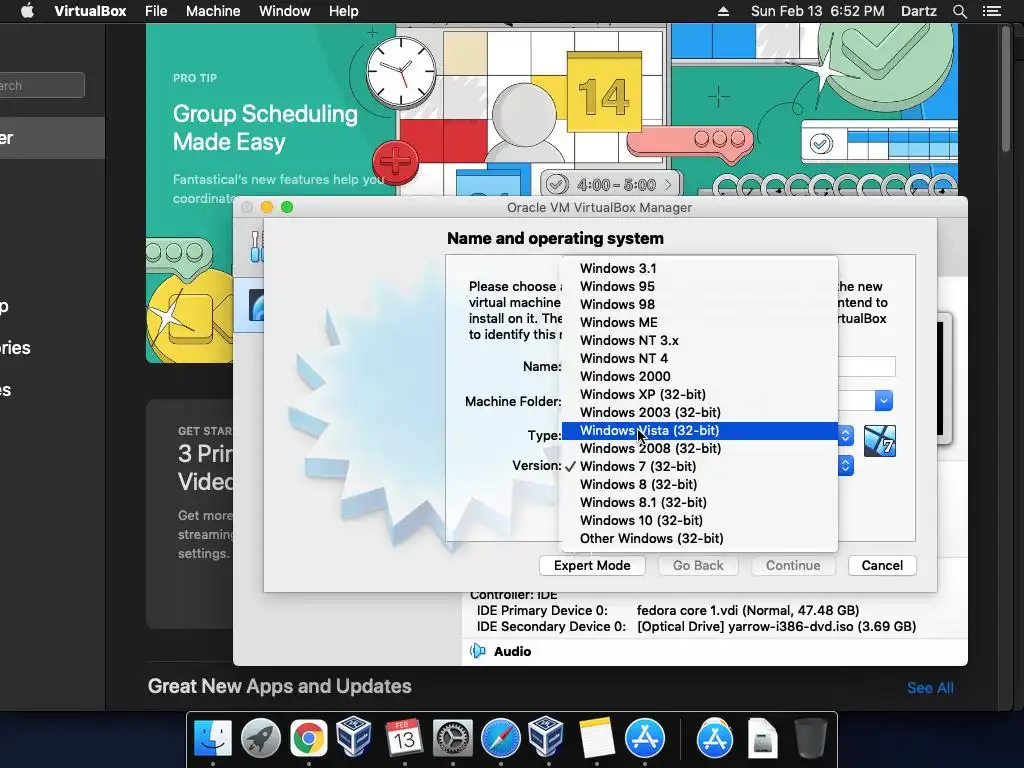Open Version selector stepper arrows
This screenshot has height=768, width=1024.
click(x=846, y=466)
